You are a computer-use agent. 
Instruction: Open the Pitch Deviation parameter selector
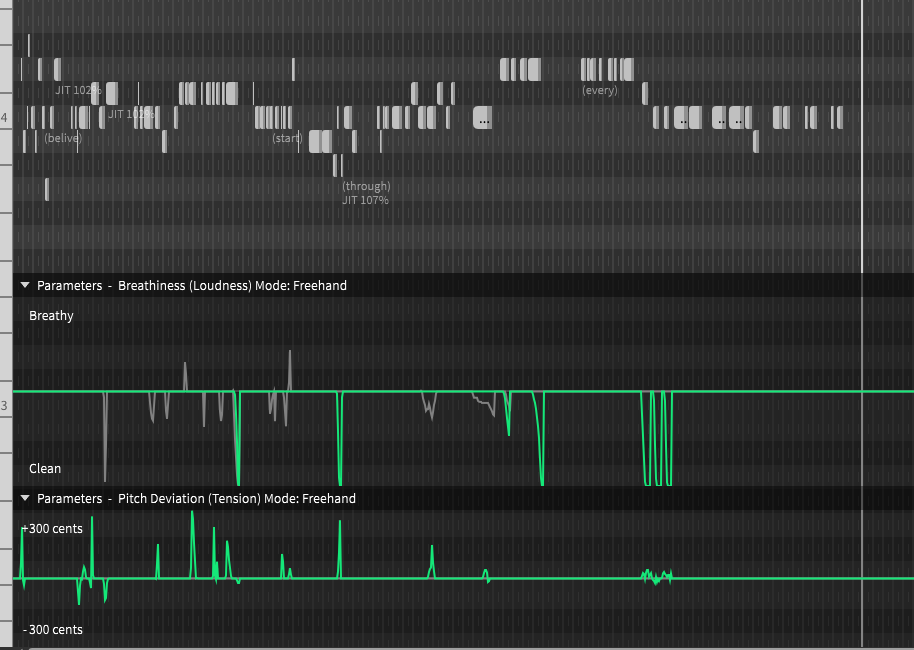162,498
